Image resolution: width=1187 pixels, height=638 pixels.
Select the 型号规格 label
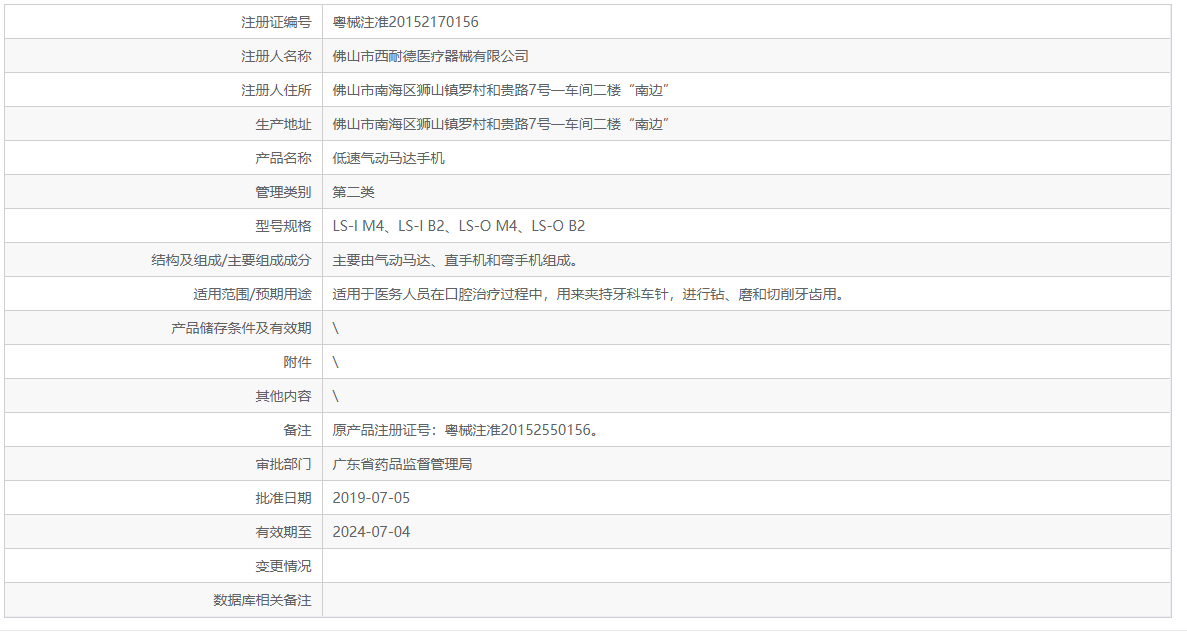click(283, 226)
